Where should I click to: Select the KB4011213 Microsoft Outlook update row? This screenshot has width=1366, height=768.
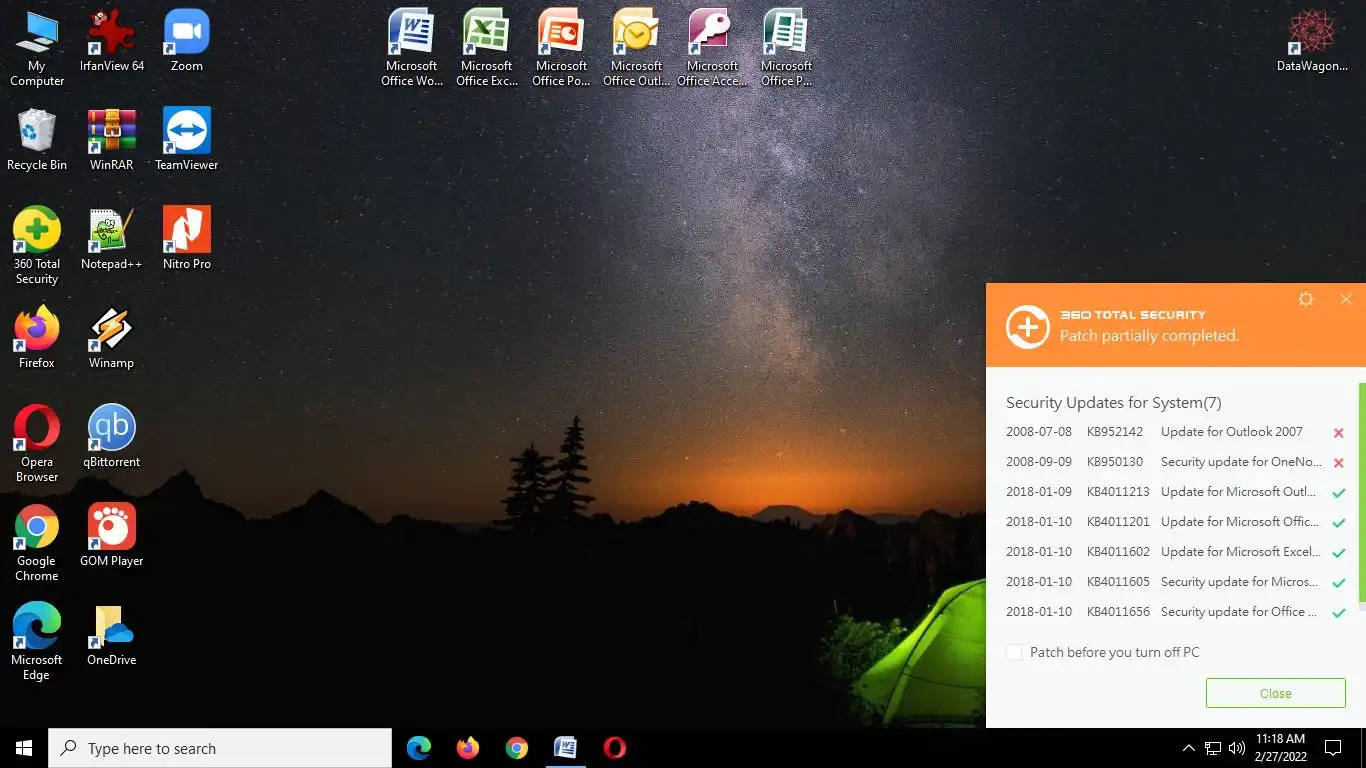click(1175, 492)
